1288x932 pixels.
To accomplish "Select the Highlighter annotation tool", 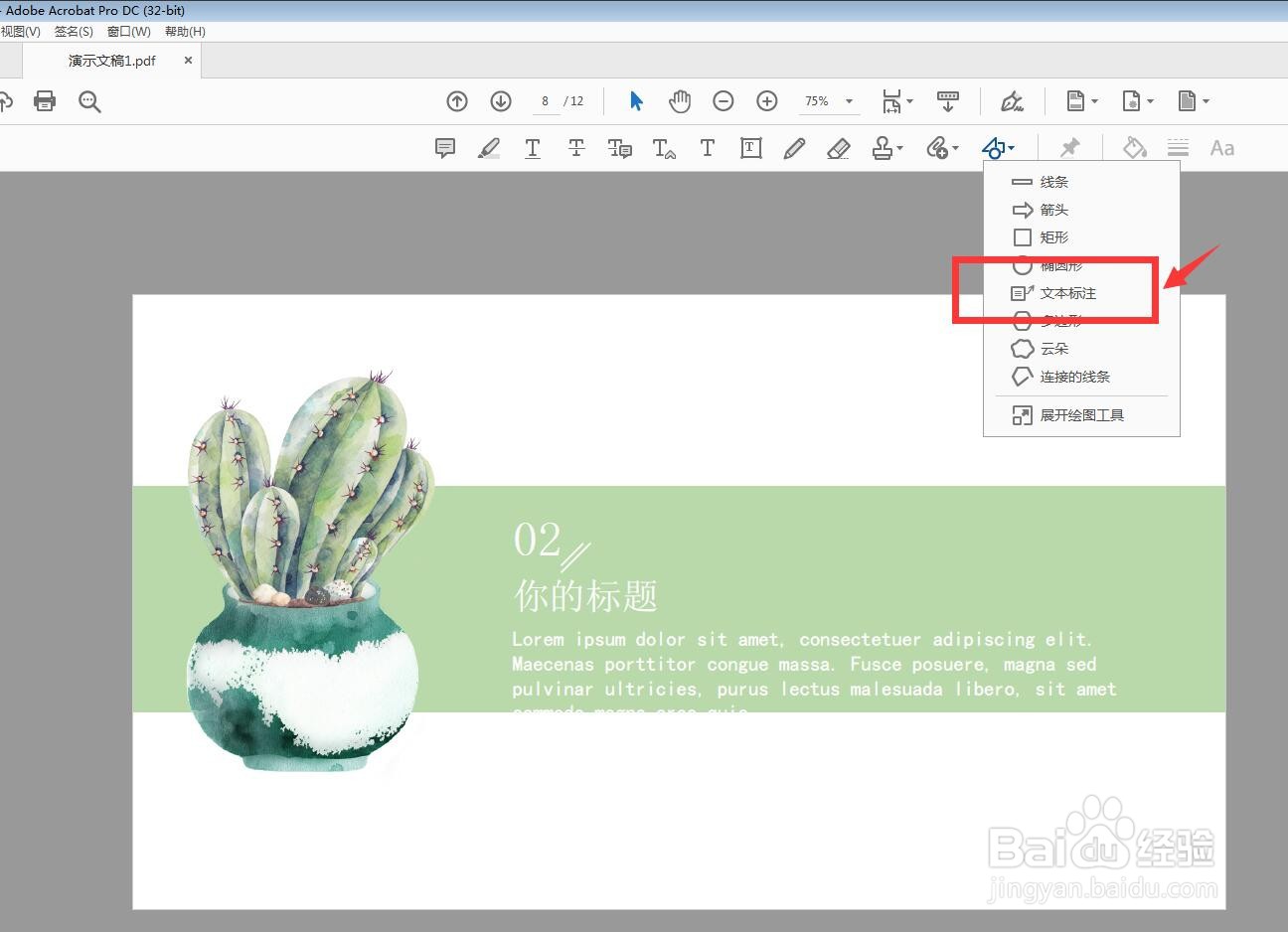I will tap(488, 147).
